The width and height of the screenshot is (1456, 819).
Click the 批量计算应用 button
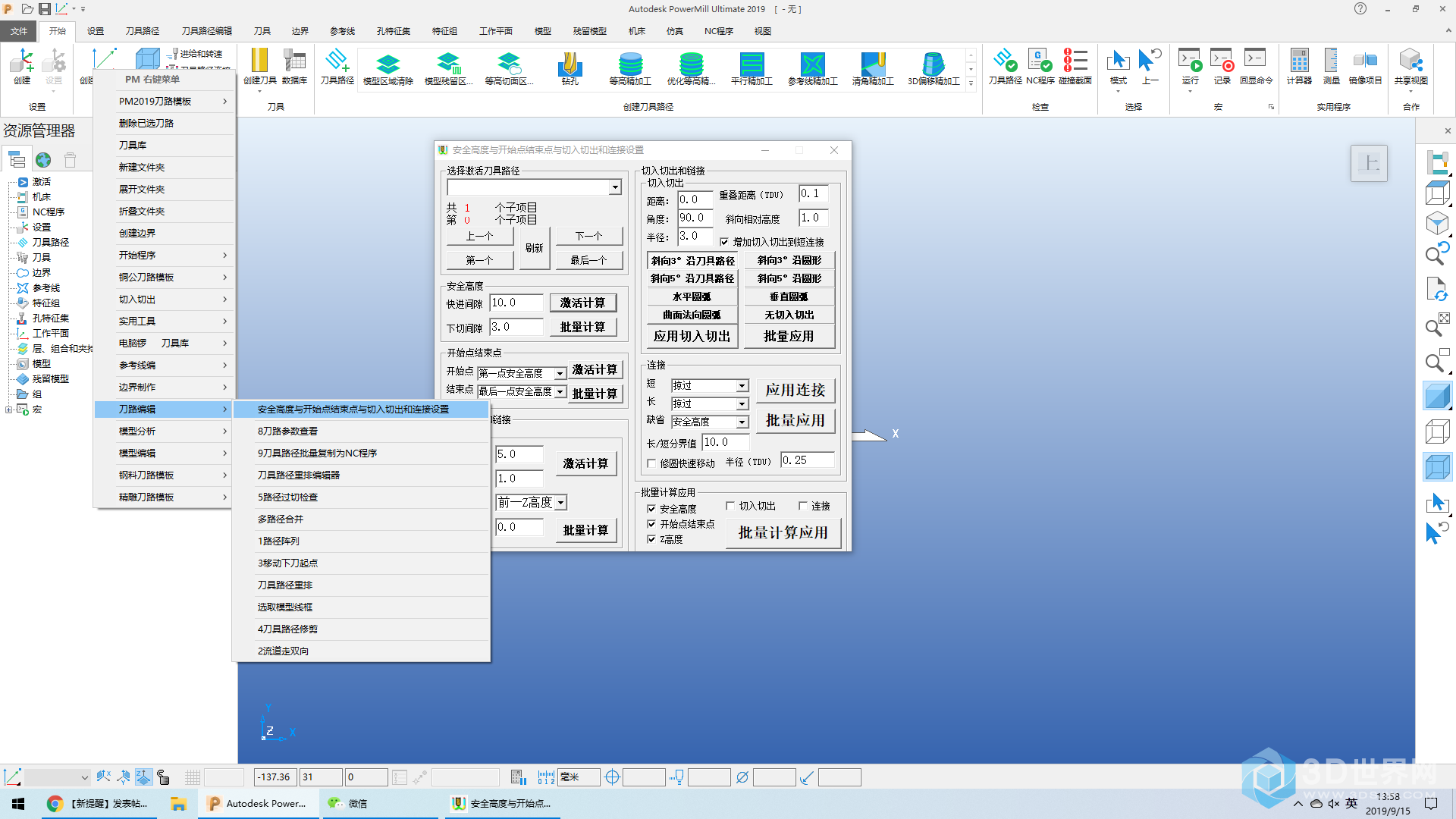point(783,532)
